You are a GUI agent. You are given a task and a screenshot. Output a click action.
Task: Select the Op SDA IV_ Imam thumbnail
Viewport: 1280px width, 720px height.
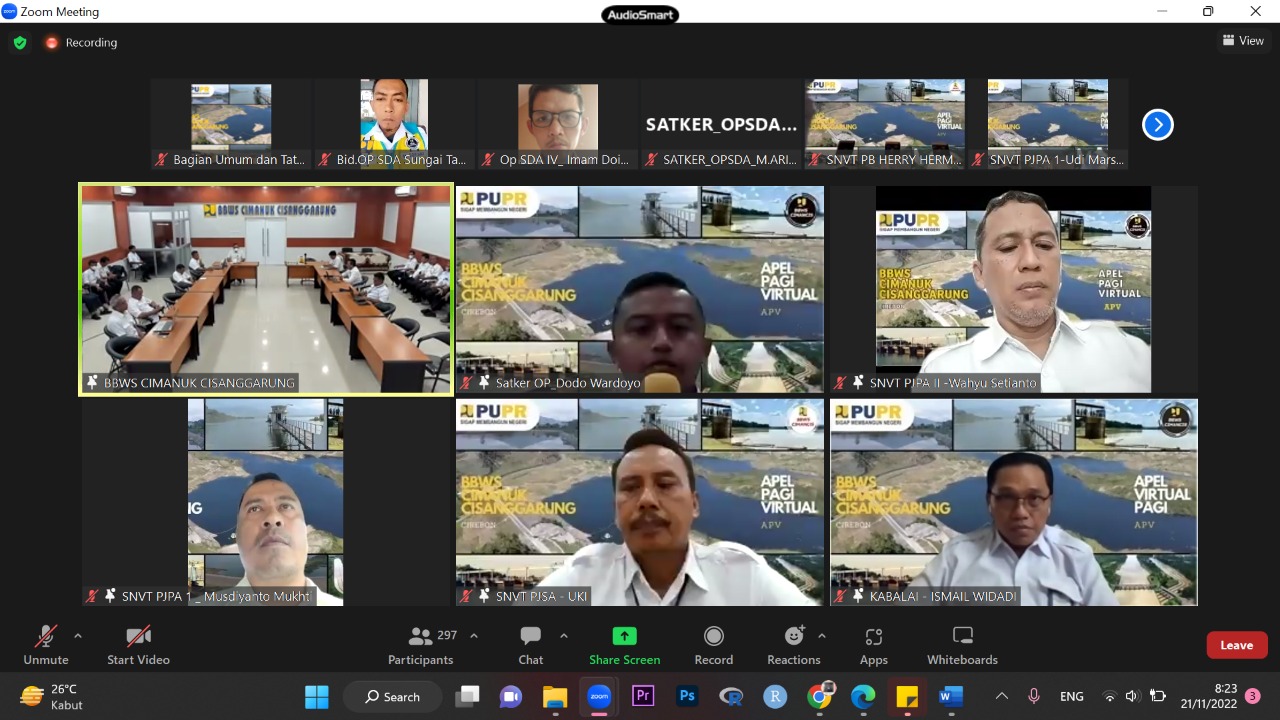tap(557, 125)
